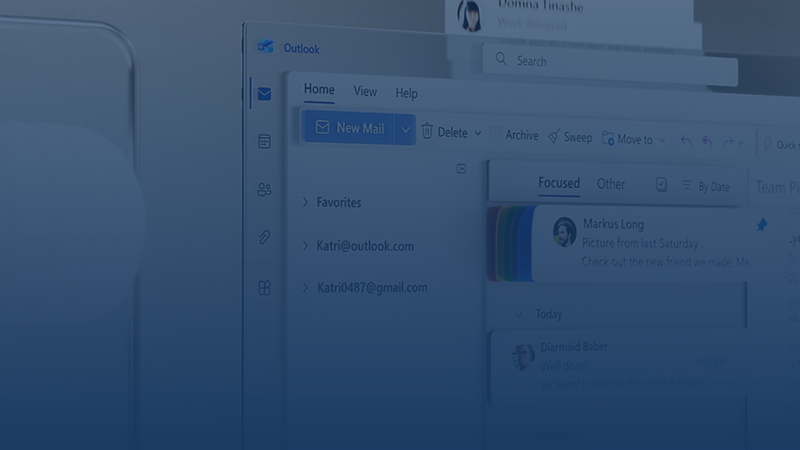Click the Katri@outlook.com account label

click(x=365, y=246)
